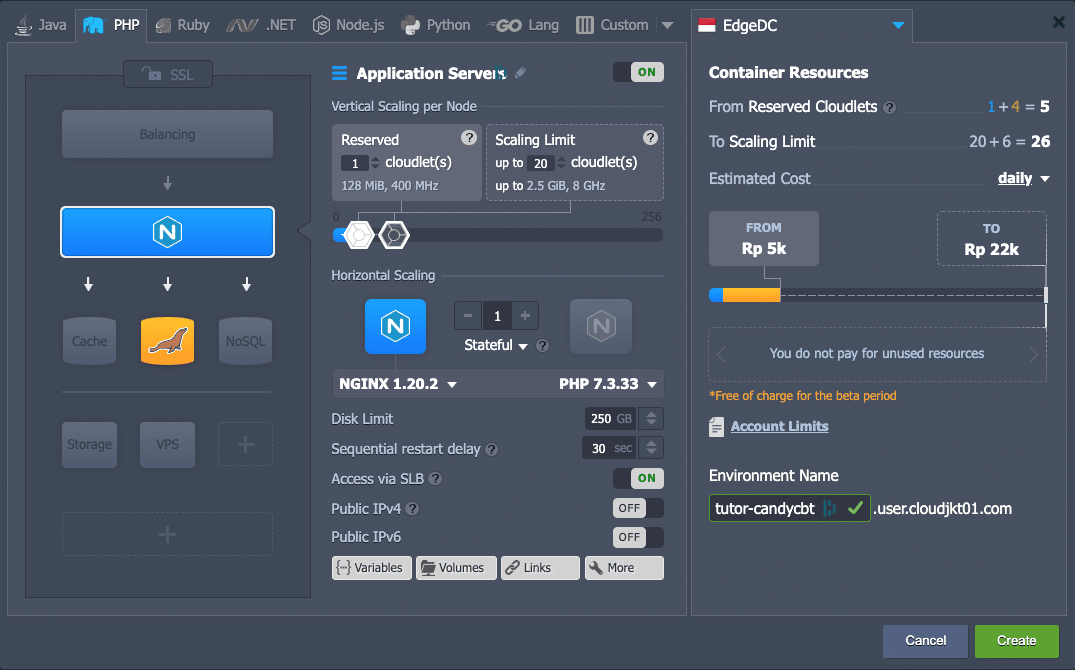Open the PHP 7.3.33 version dropdown

point(608,384)
